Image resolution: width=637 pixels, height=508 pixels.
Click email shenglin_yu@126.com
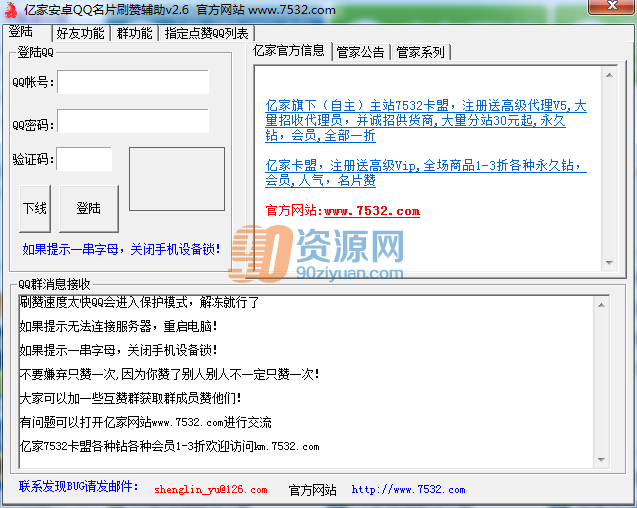pyautogui.click(x=211, y=489)
